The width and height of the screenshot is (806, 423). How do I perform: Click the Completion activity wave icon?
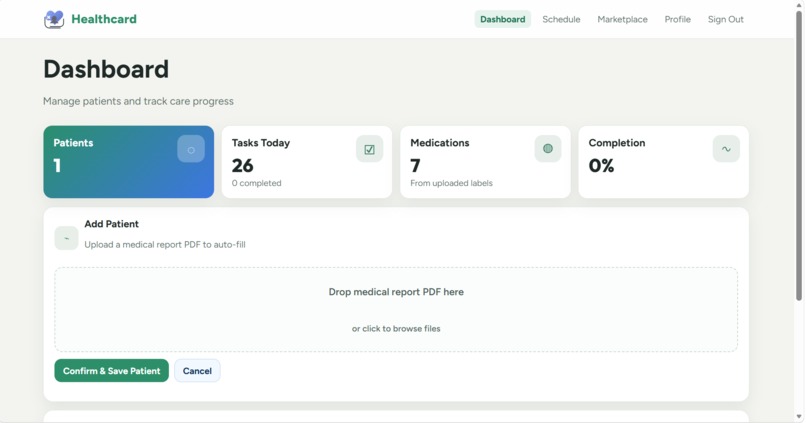(726, 149)
